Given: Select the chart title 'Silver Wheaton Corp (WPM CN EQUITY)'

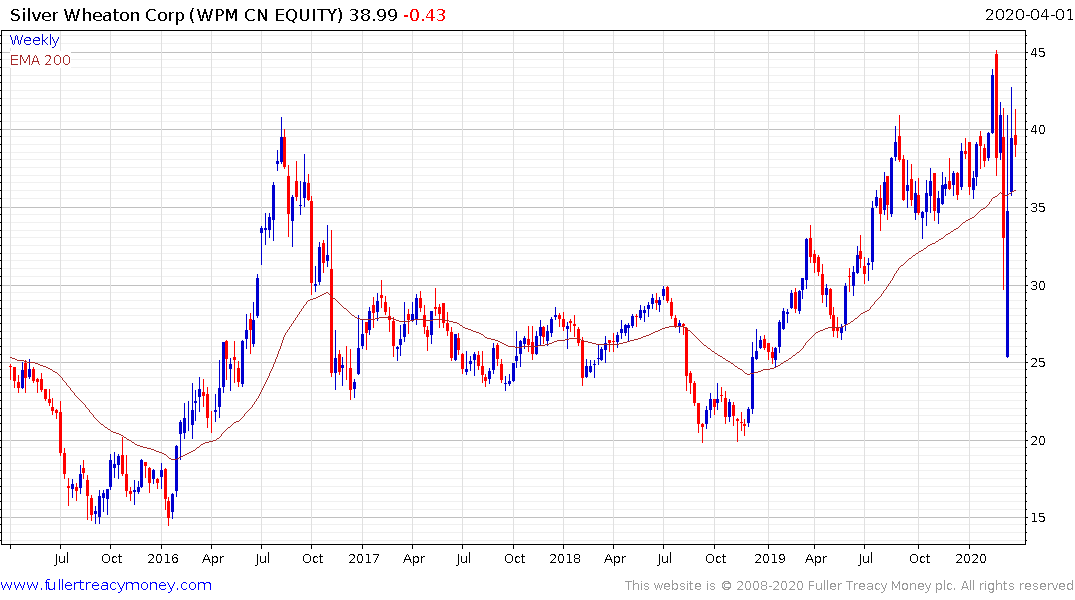Looking at the screenshot, I should (176, 15).
